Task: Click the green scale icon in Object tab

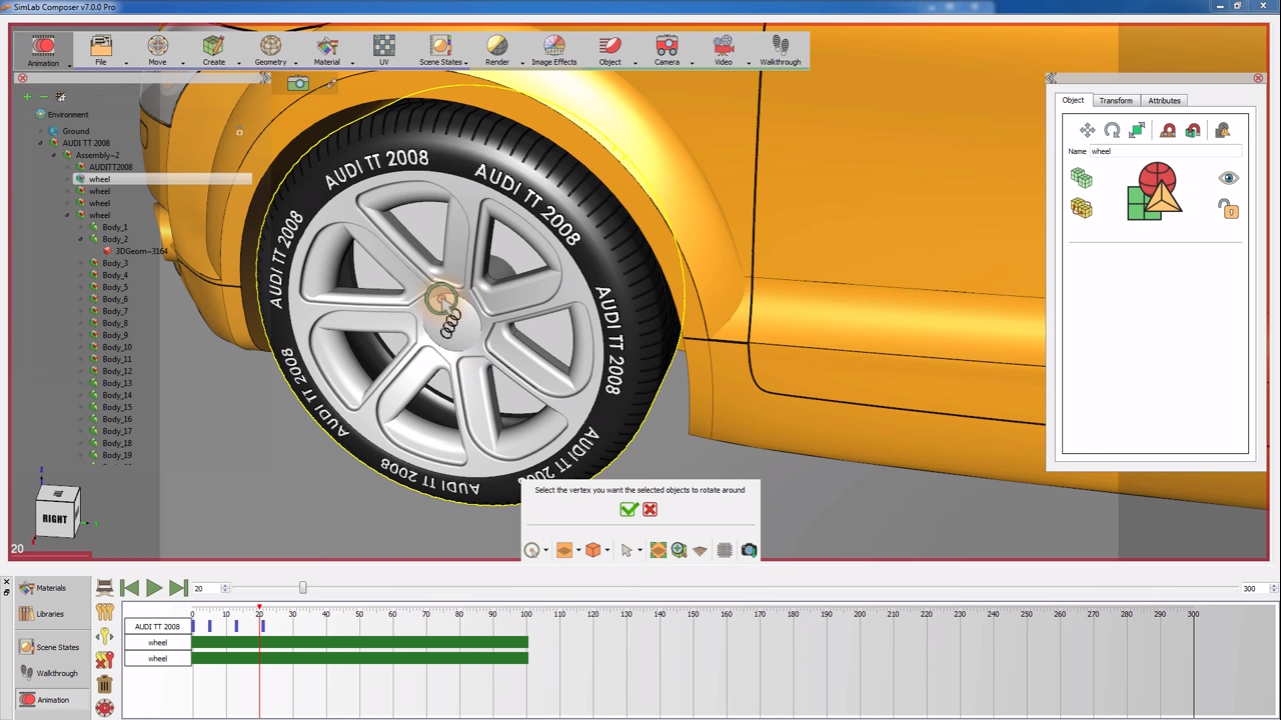Action: tap(1137, 130)
